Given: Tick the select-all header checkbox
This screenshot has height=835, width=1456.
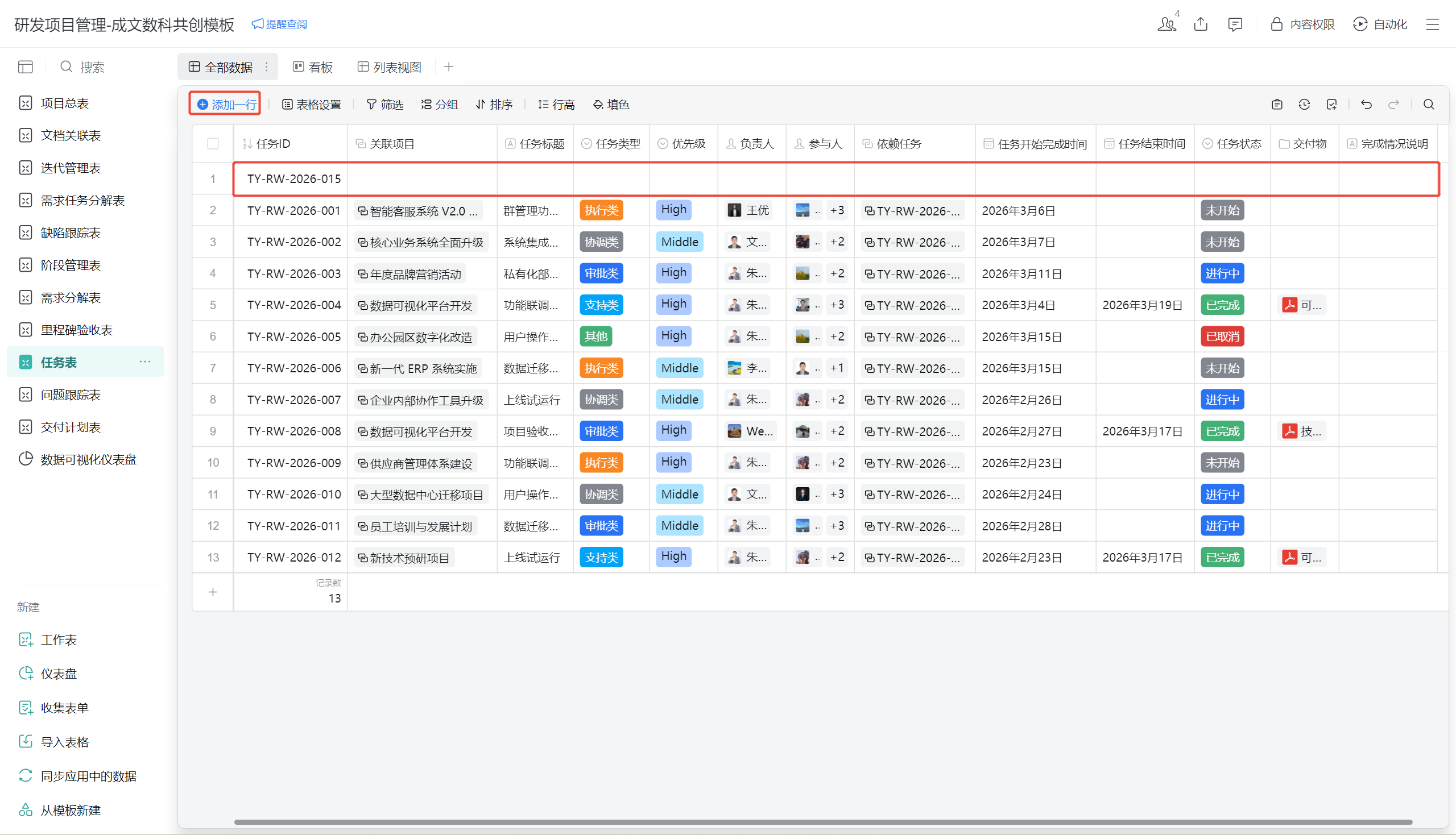Looking at the screenshot, I should pos(213,143).
